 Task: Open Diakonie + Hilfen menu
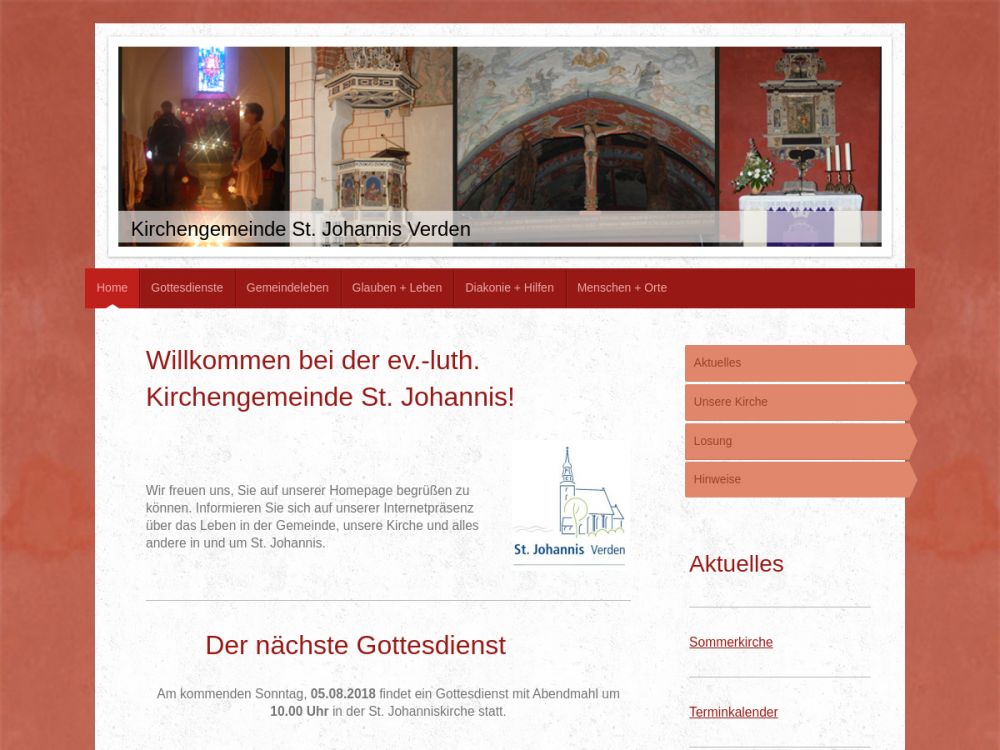click(509, 288)
